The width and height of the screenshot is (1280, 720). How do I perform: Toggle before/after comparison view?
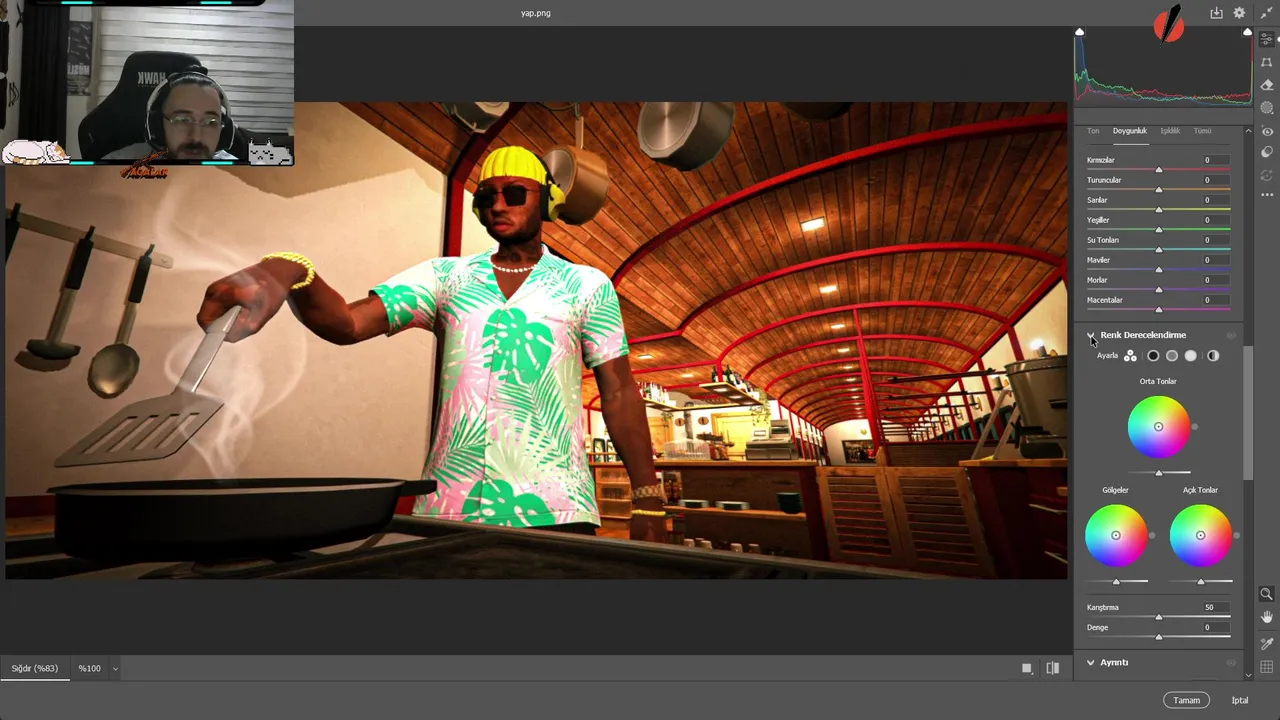coord(1052,668)
